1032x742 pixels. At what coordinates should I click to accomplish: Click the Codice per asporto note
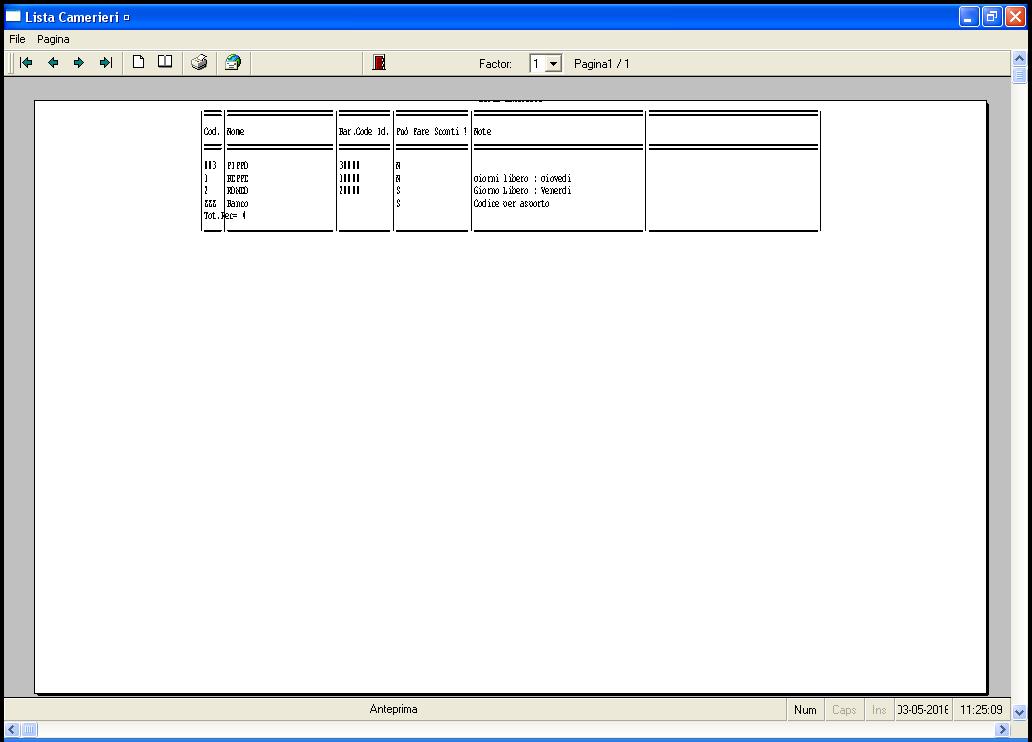tap(511, 203)
